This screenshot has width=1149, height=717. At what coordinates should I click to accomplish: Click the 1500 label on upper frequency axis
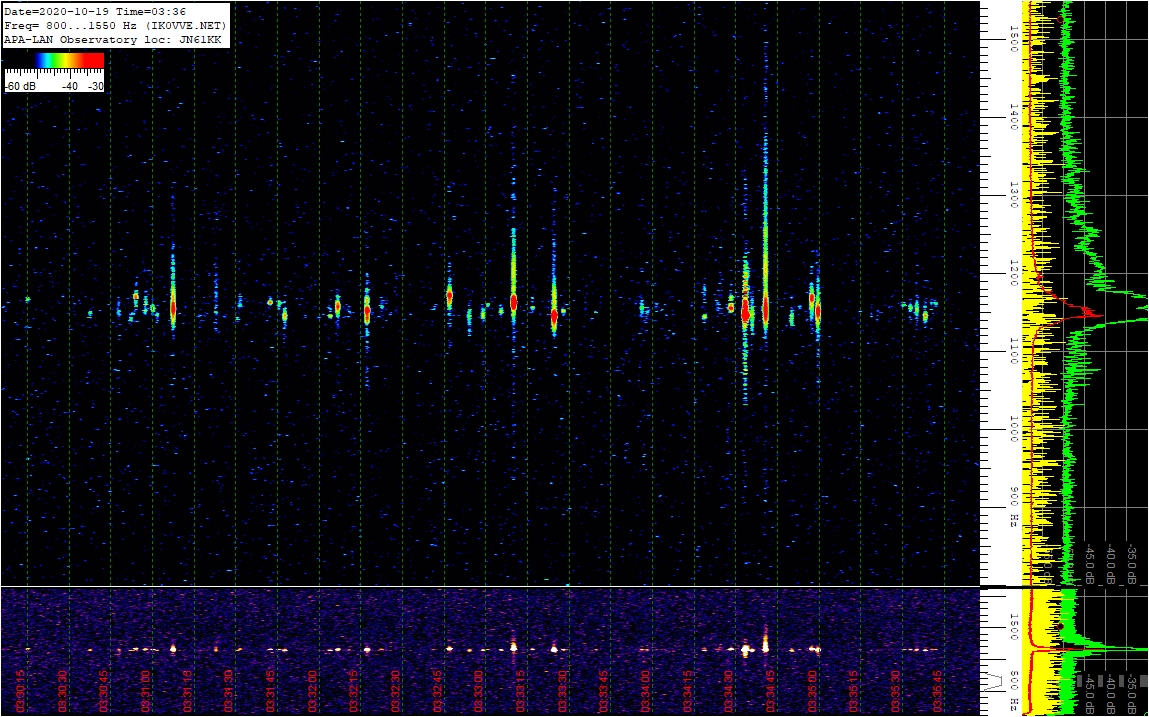pos(1014,37)
